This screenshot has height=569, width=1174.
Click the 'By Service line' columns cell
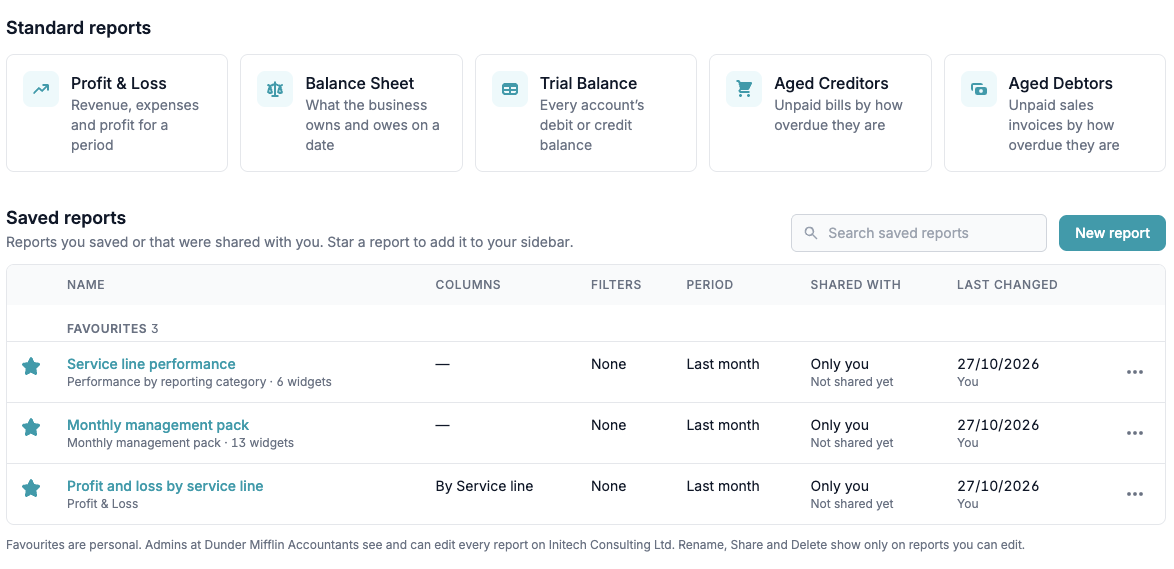tap(484, 486)
